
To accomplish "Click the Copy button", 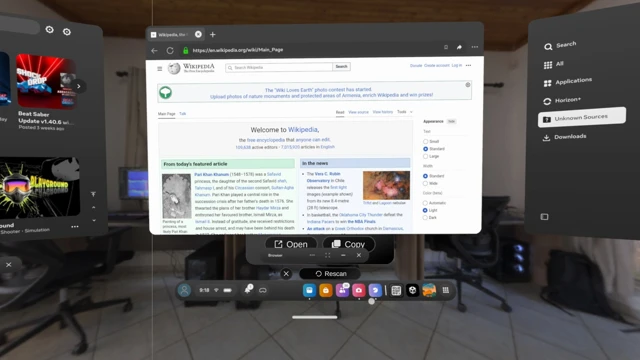I will 349,244.
